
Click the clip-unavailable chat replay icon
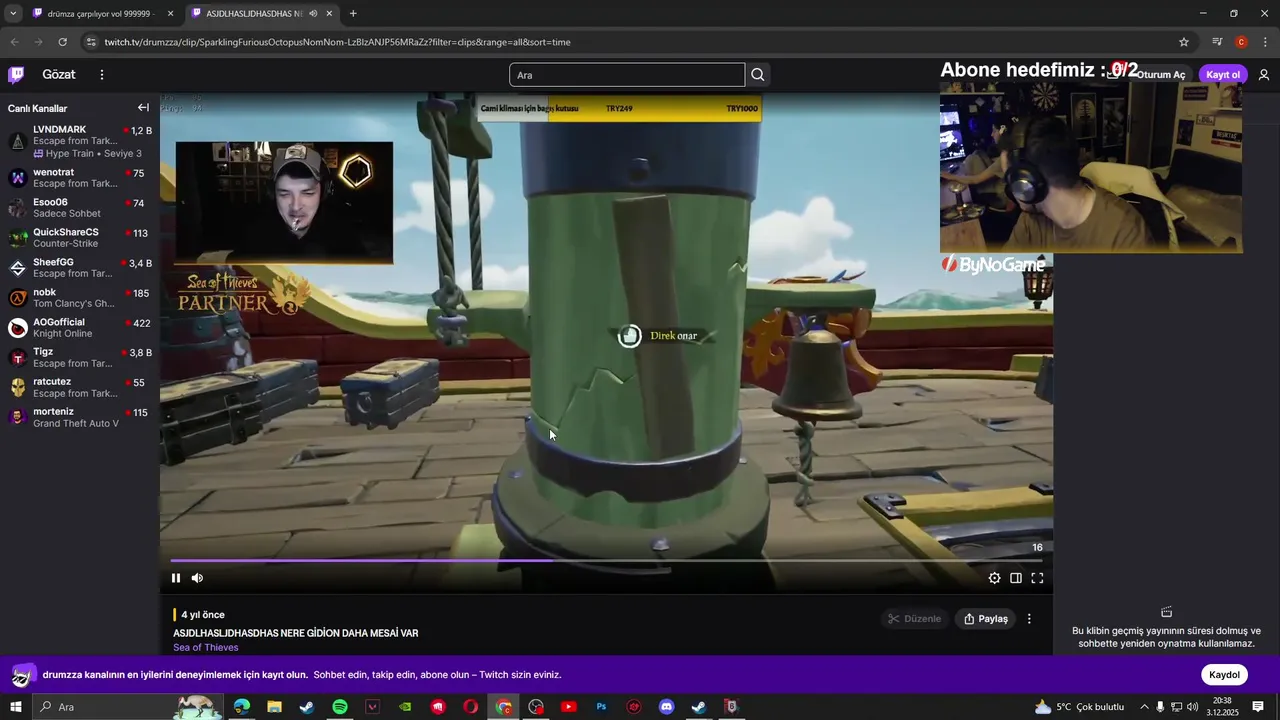point(1166,612)
